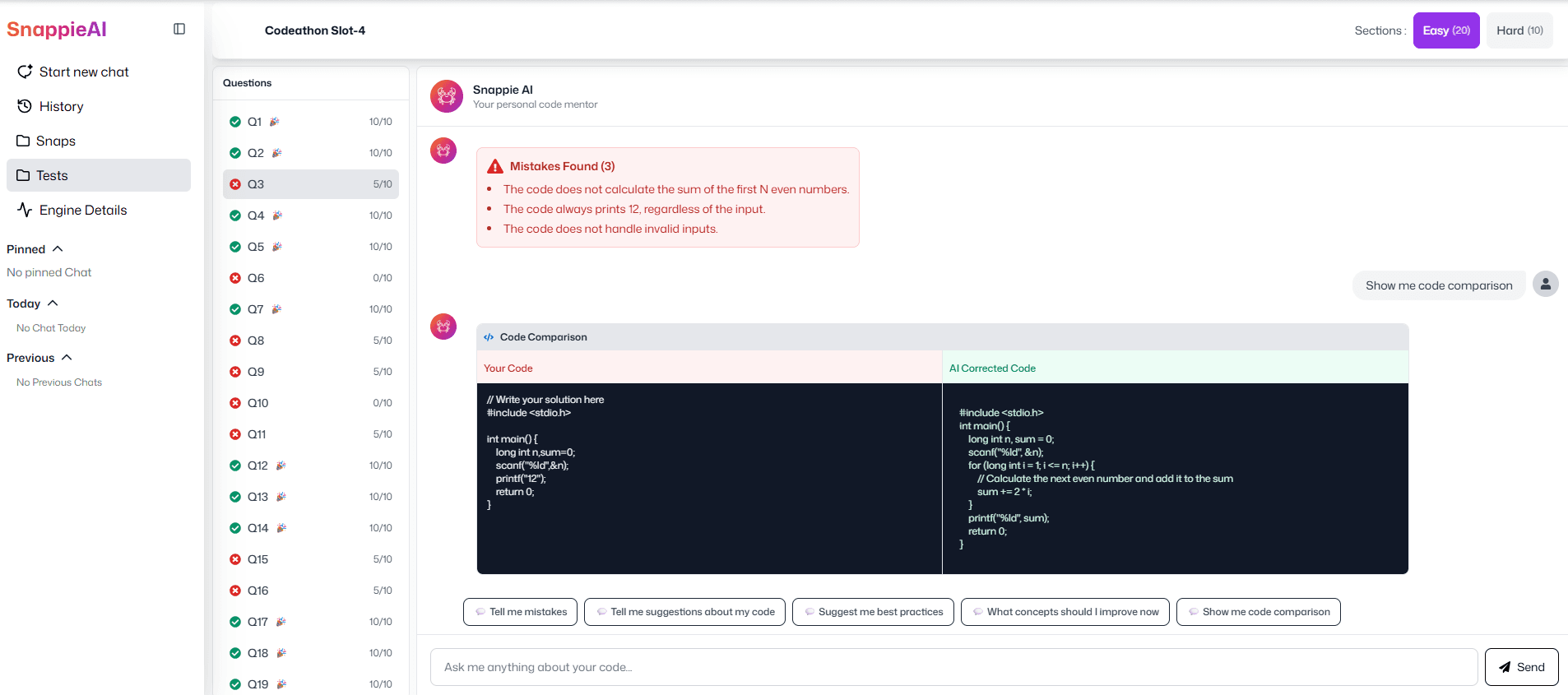Switch to the Easy (20) section
This screenshot has width=1568, height=695.
click(1446, 30)
